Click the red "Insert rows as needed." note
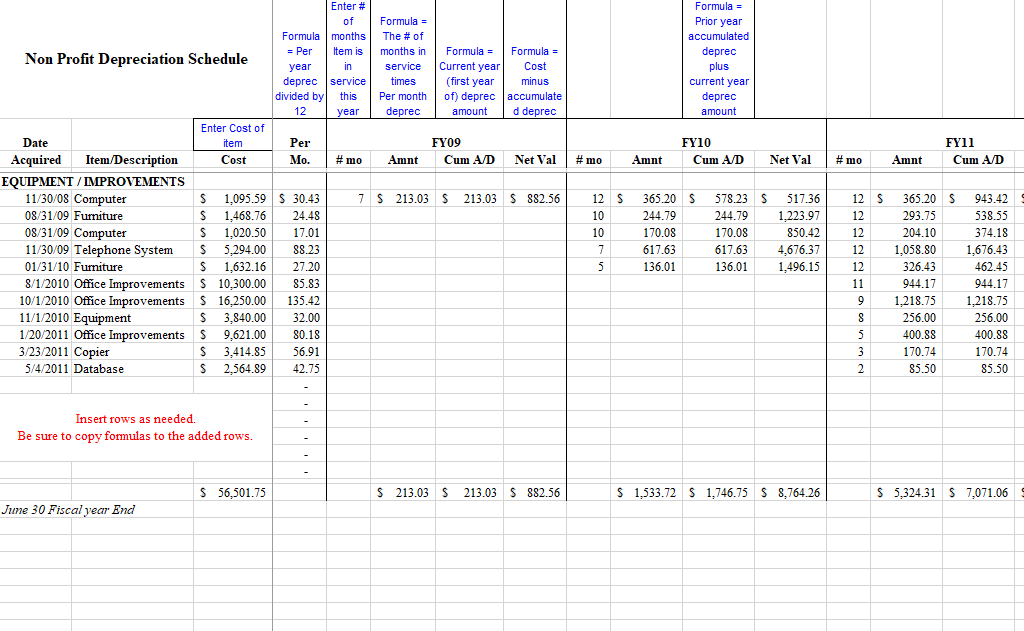This screenshot has height=631, width=1024. click(135, 419)
